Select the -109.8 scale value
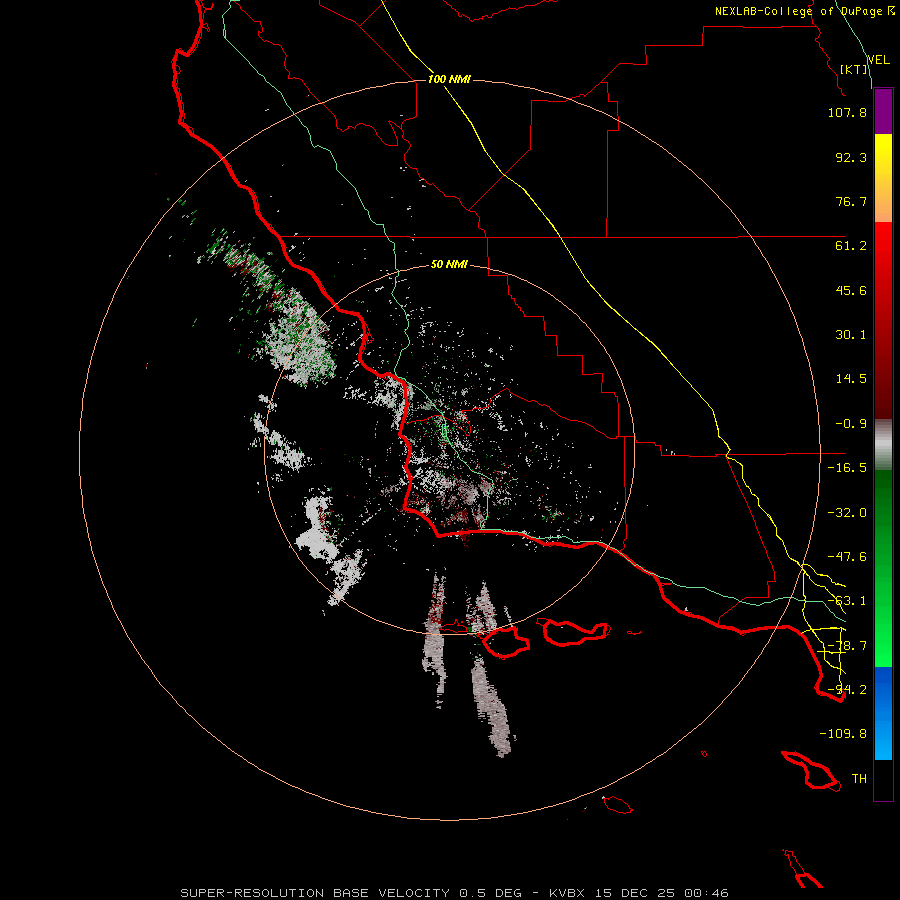 (843, 734)
